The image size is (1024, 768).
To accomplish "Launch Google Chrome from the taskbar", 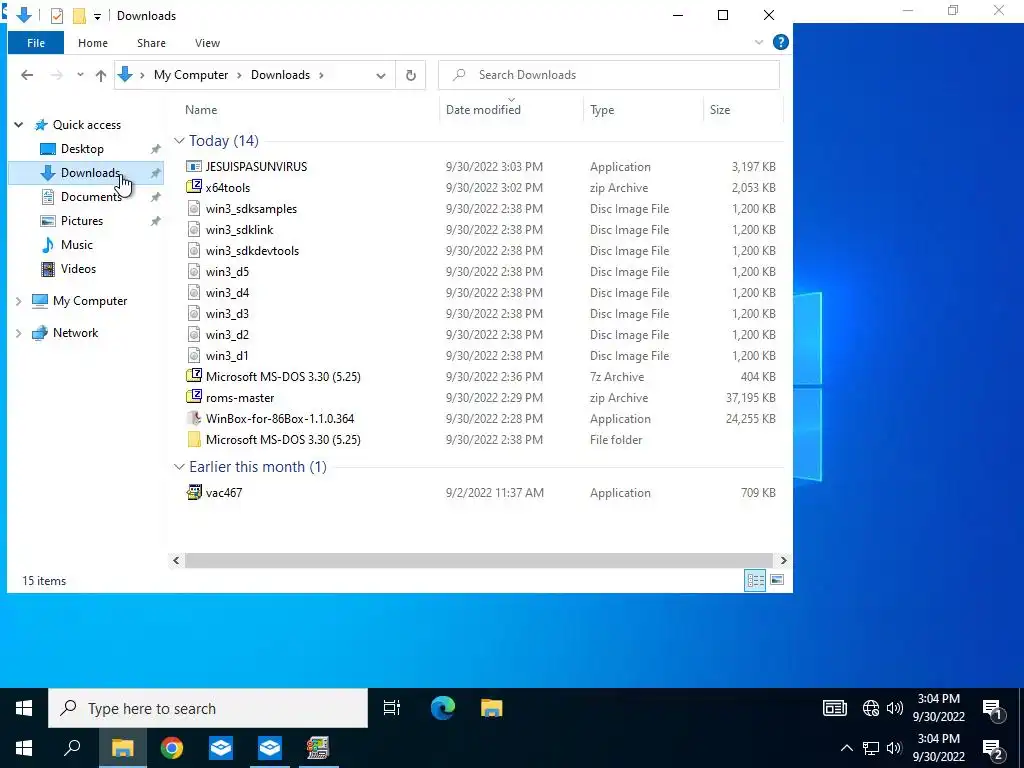I will 172,748.
